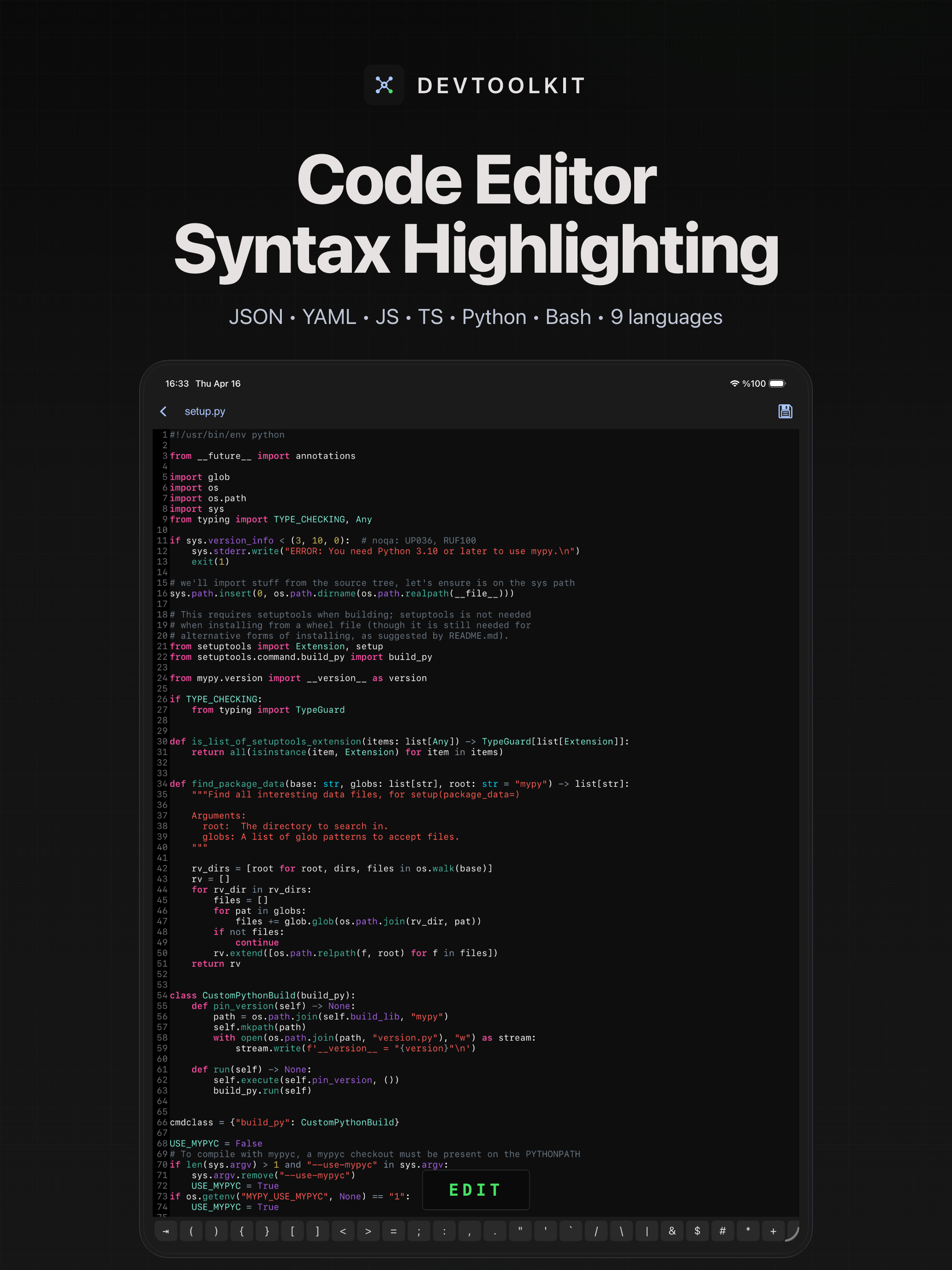Click the 'if TYPE_CHECKING:' line
Viewport: 952px width, 1270px height.
(216, 699)
